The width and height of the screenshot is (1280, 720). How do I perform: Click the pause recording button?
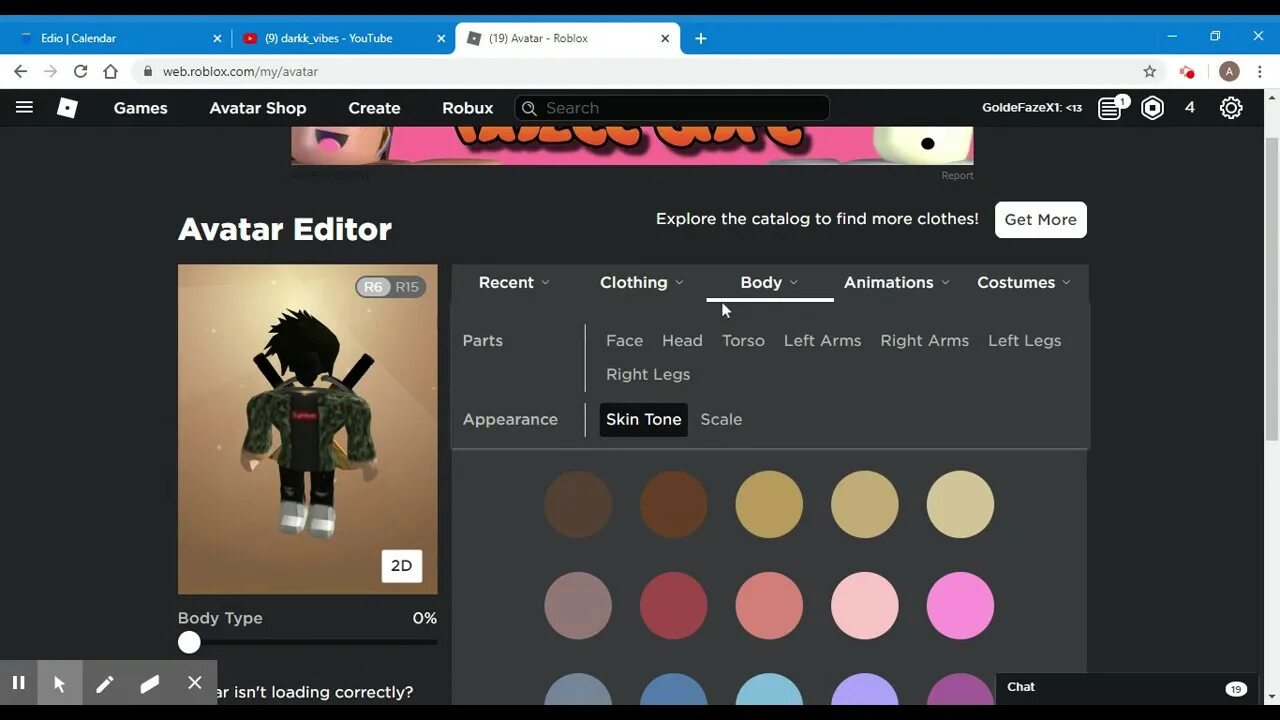click(x=18, y=683)
